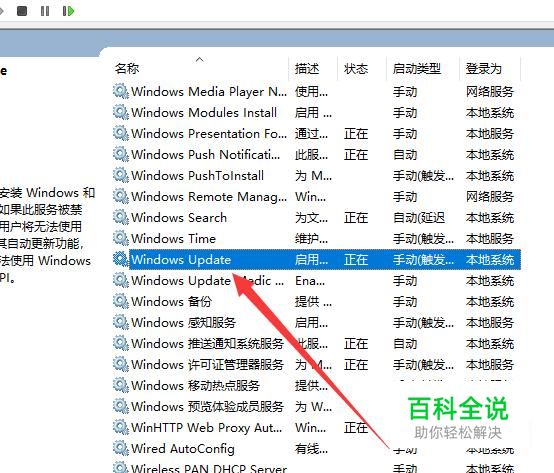Click gear icon beside Windows 预览体验成员服务
Image resolution: width=554 pixels, height=473 pixels.
121,407
